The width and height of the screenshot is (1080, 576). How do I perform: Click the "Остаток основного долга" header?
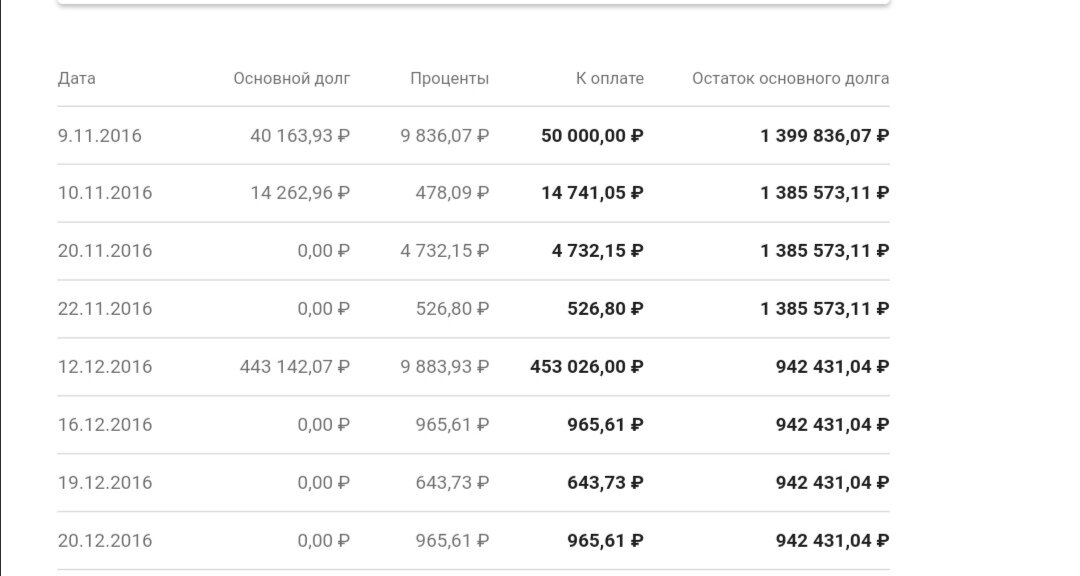(x=790, y=78)
